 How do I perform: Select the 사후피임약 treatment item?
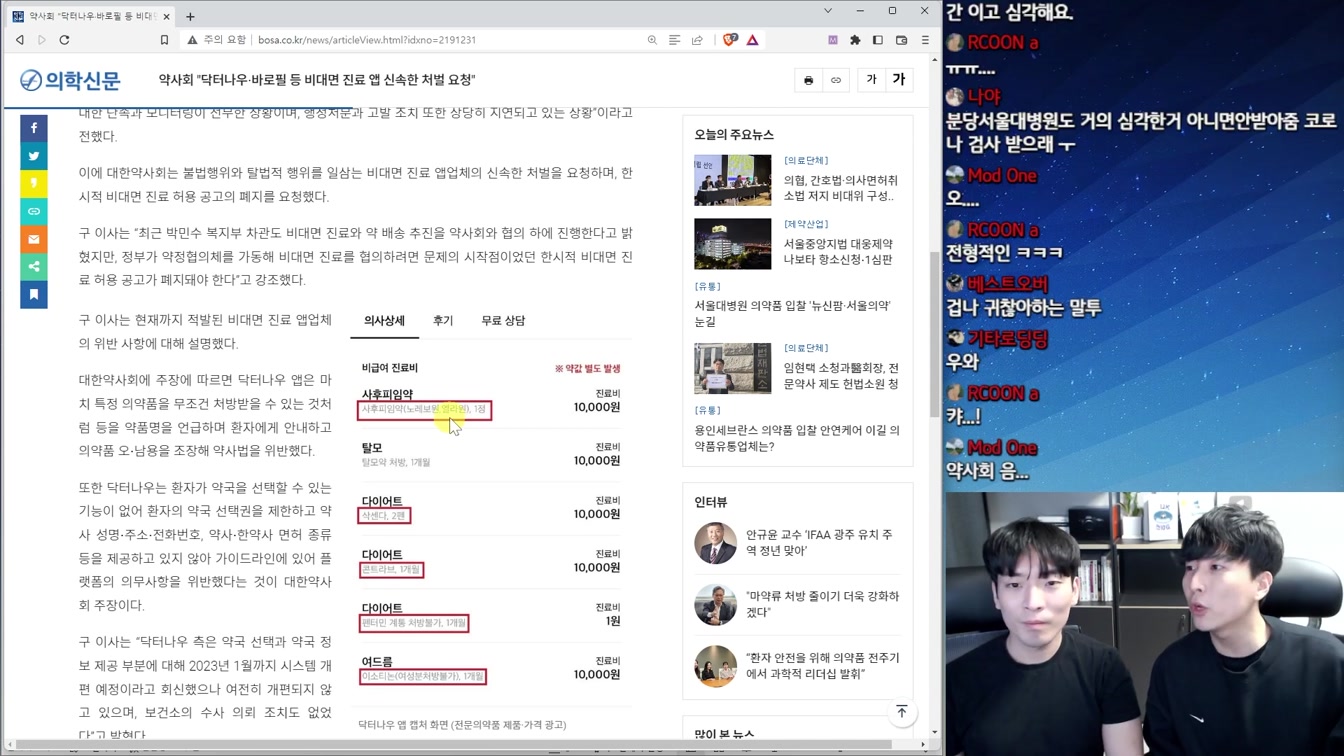490,402
